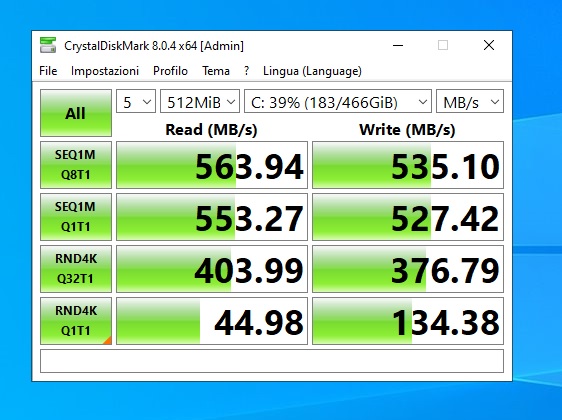The height and width of the screenshot is (420, 562).
Task: Open the Tema menu
Action: [x=216, y=71]
